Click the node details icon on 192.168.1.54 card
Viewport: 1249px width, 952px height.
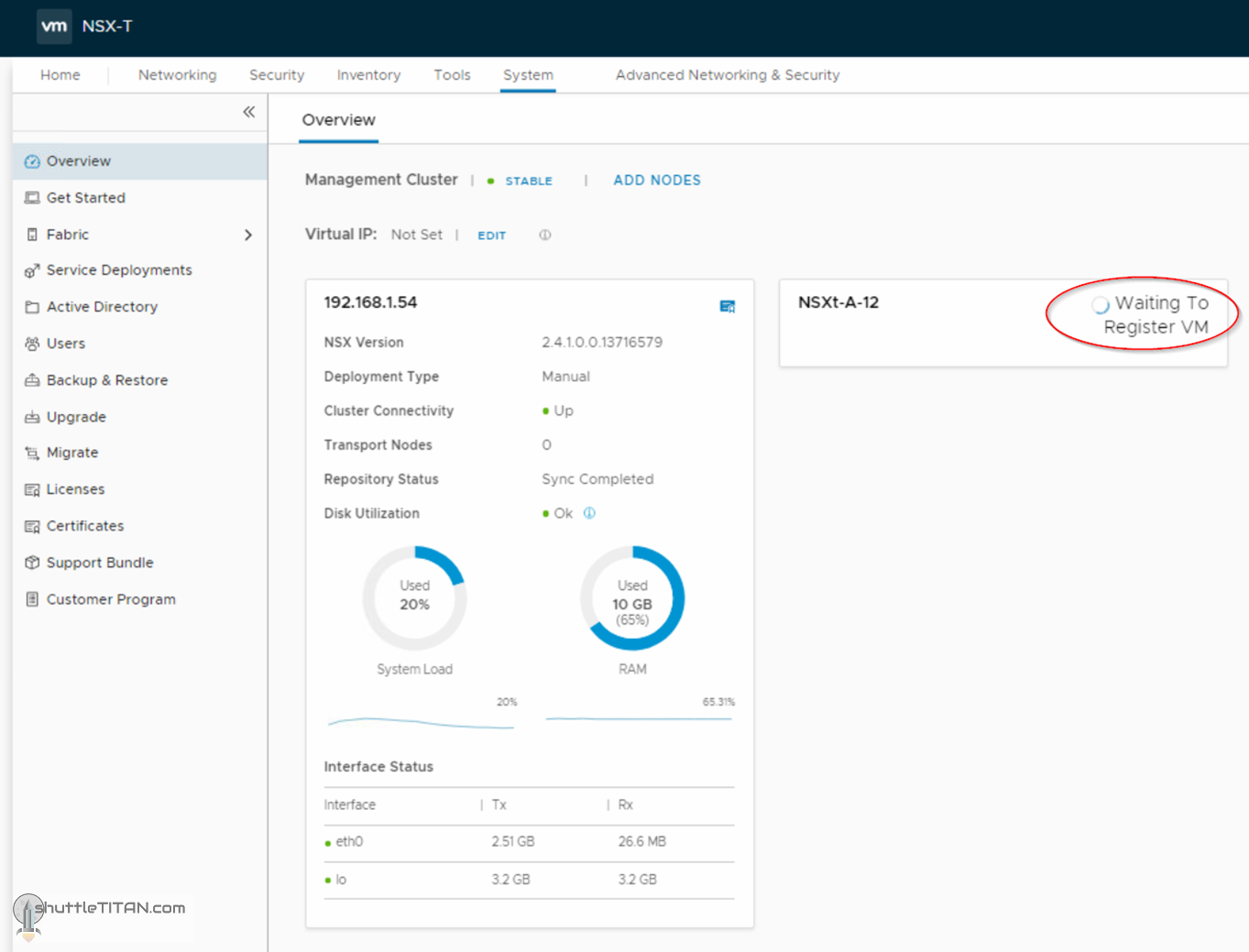tap(727, 306)
